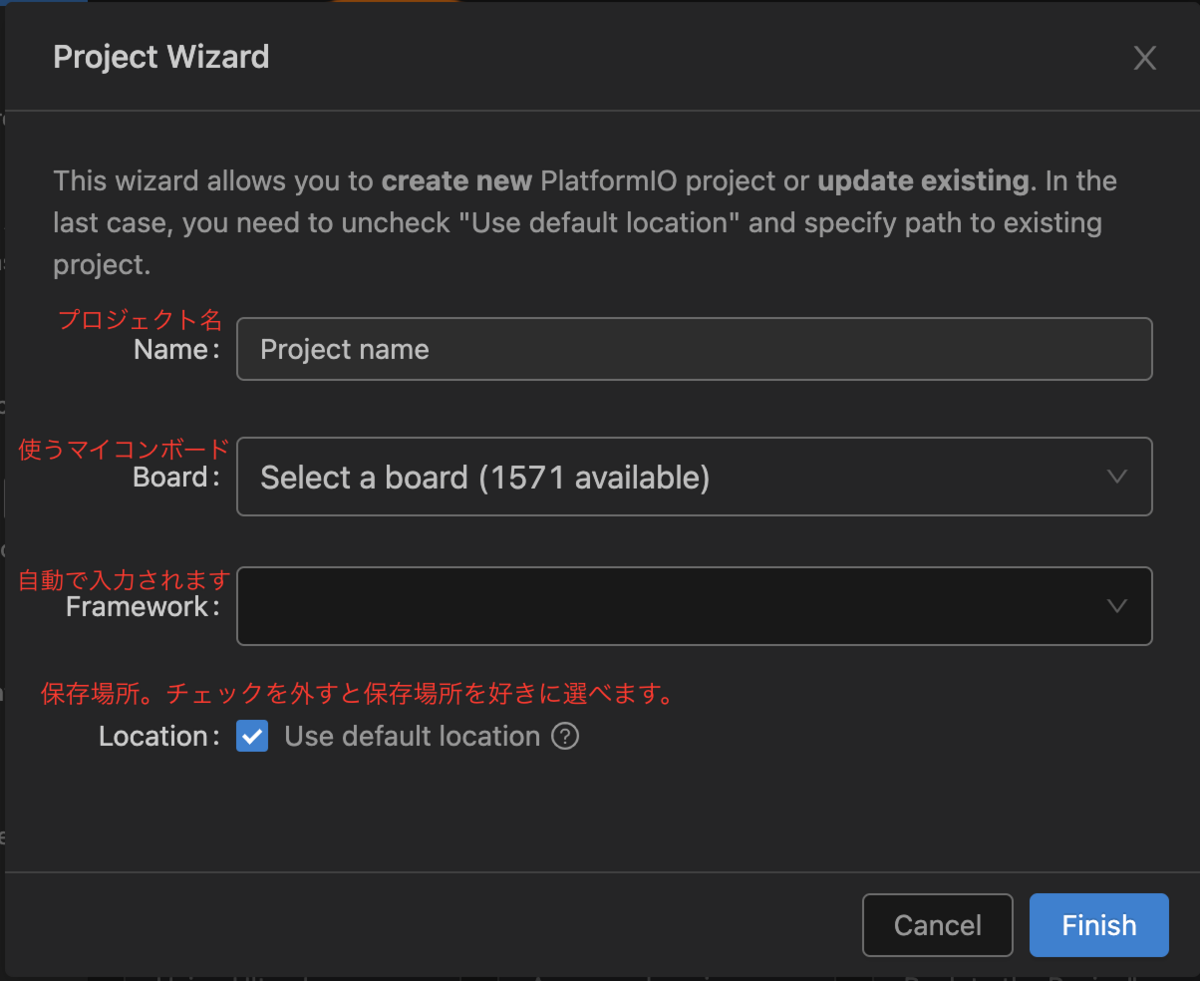Focus the Project name input field
The width and height of the screenshot is (1200, 981).
pyautogui.click(x=694, y=349)
